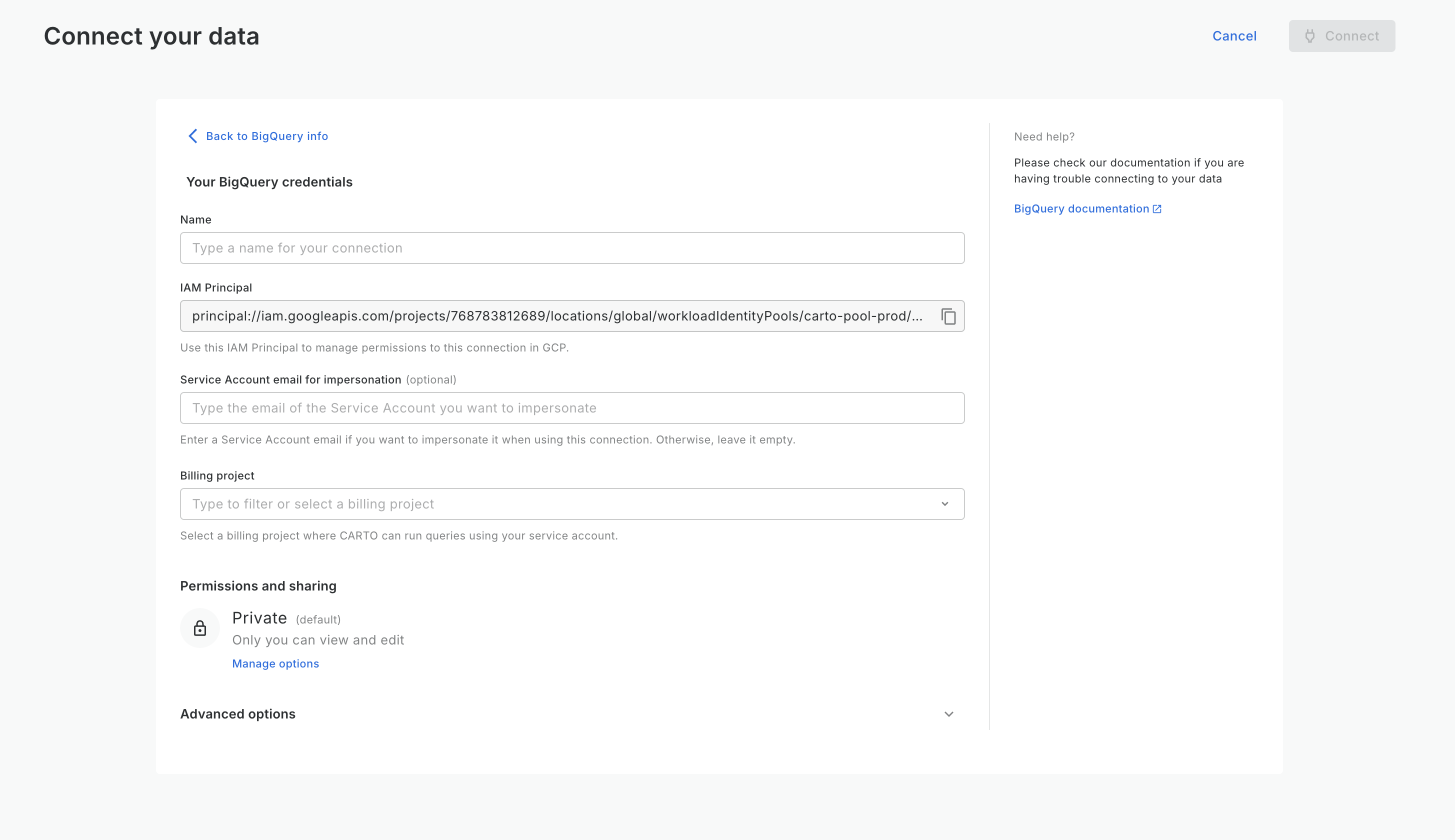Click the Your BigQuery credentials heading
Screen dimensions: 1455x840
(269, 182)
